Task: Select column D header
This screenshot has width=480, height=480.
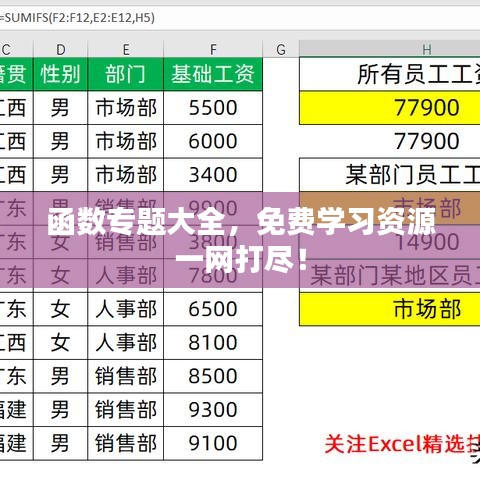Action: [x=60, y=49]
